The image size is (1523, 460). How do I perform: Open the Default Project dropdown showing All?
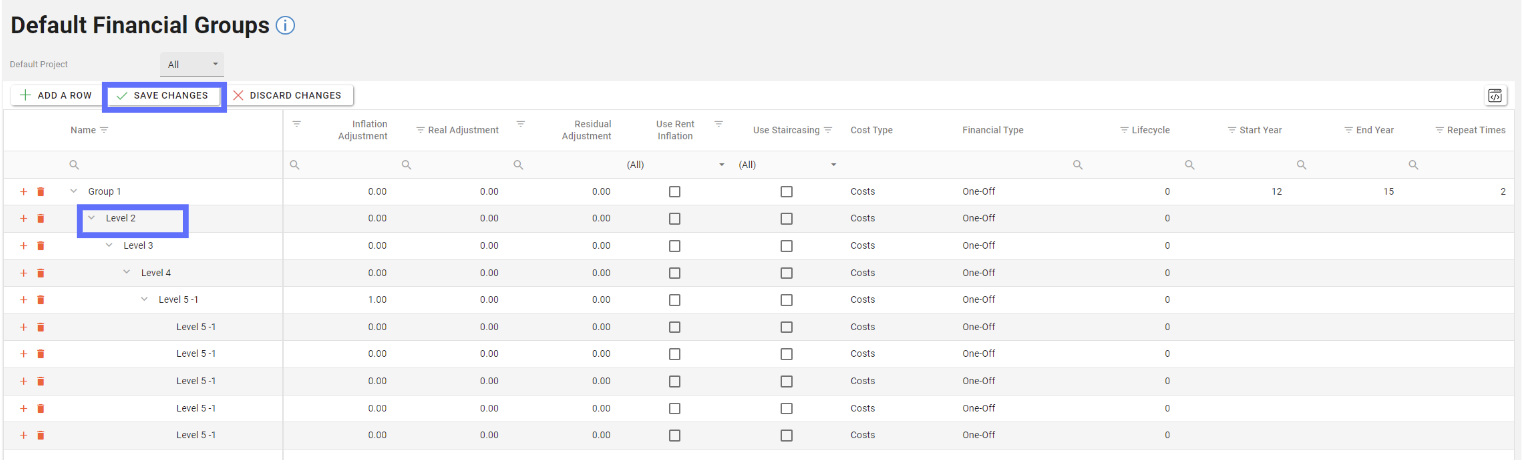pyautogui.click(x=192, y=64)
